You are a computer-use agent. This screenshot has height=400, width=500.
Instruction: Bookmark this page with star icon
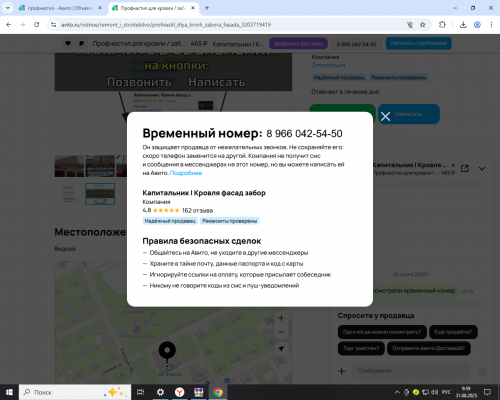click(x=422, y=25)
